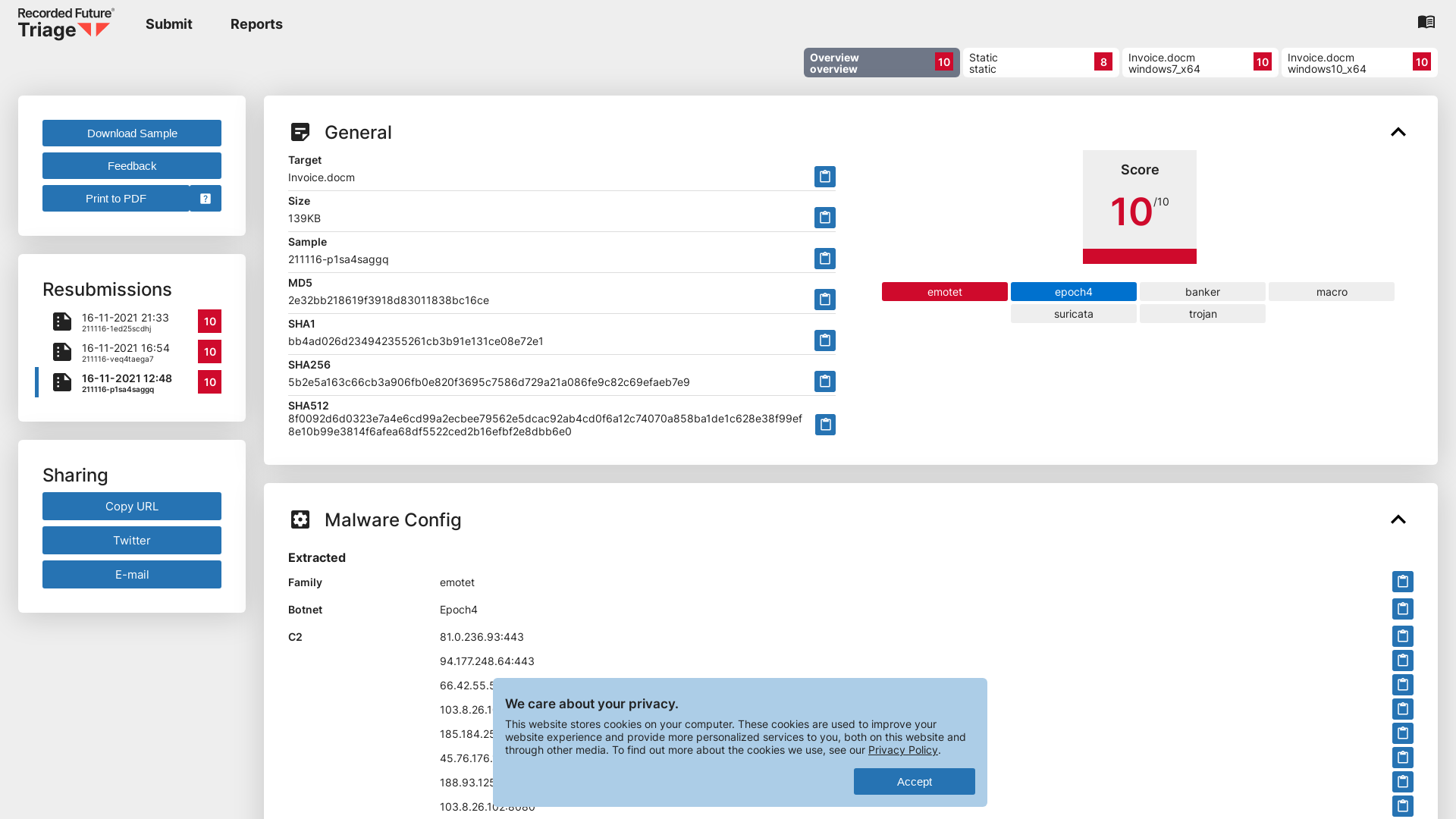Copy C2 address 94.177.248.64:443
The width and height of the screenshot is (1456, 819).
click(x=1403, y=661)
